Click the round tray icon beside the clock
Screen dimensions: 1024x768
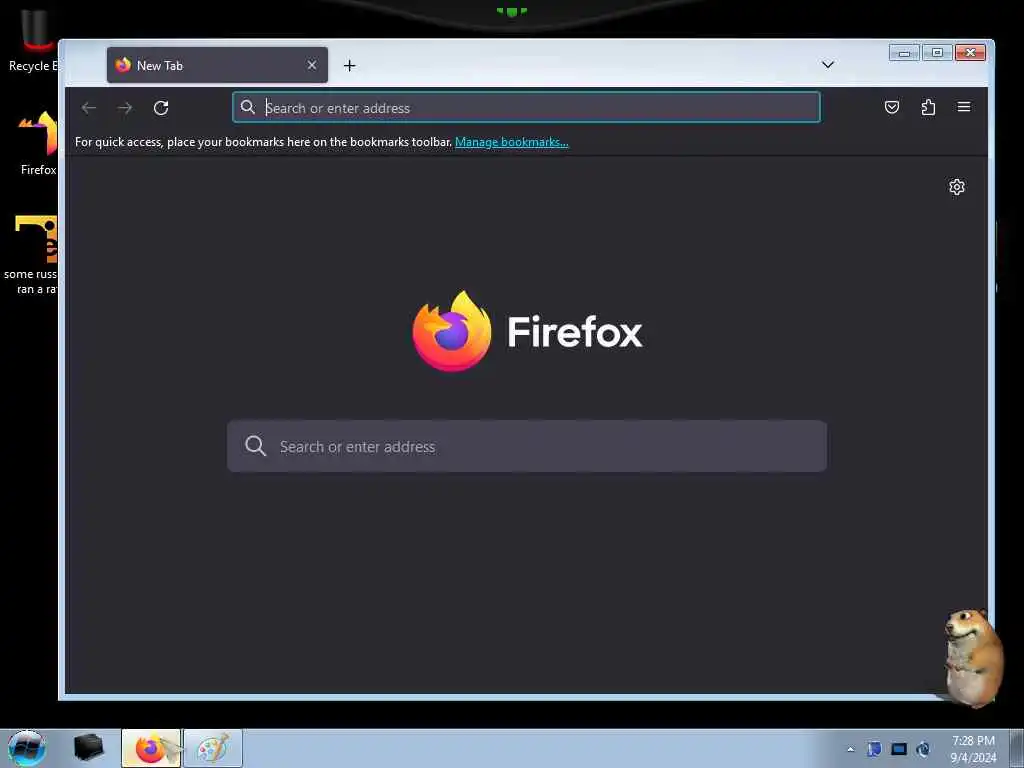pyautogui.click(x=923, y=749)
